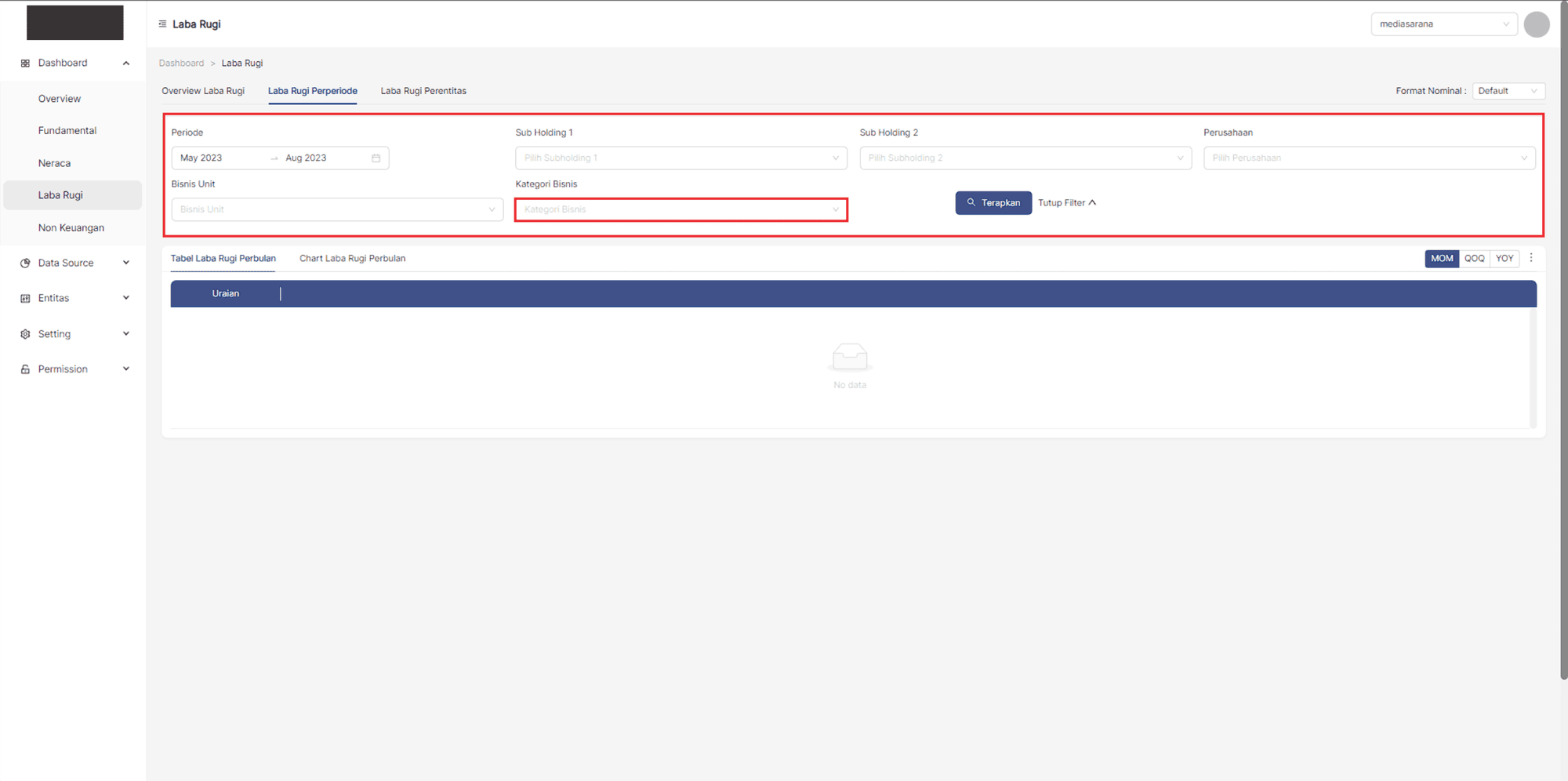The width and height of the screenshot is (1568, 781).
Task: Click the Setting gear icon
Action: click(25, 334)
